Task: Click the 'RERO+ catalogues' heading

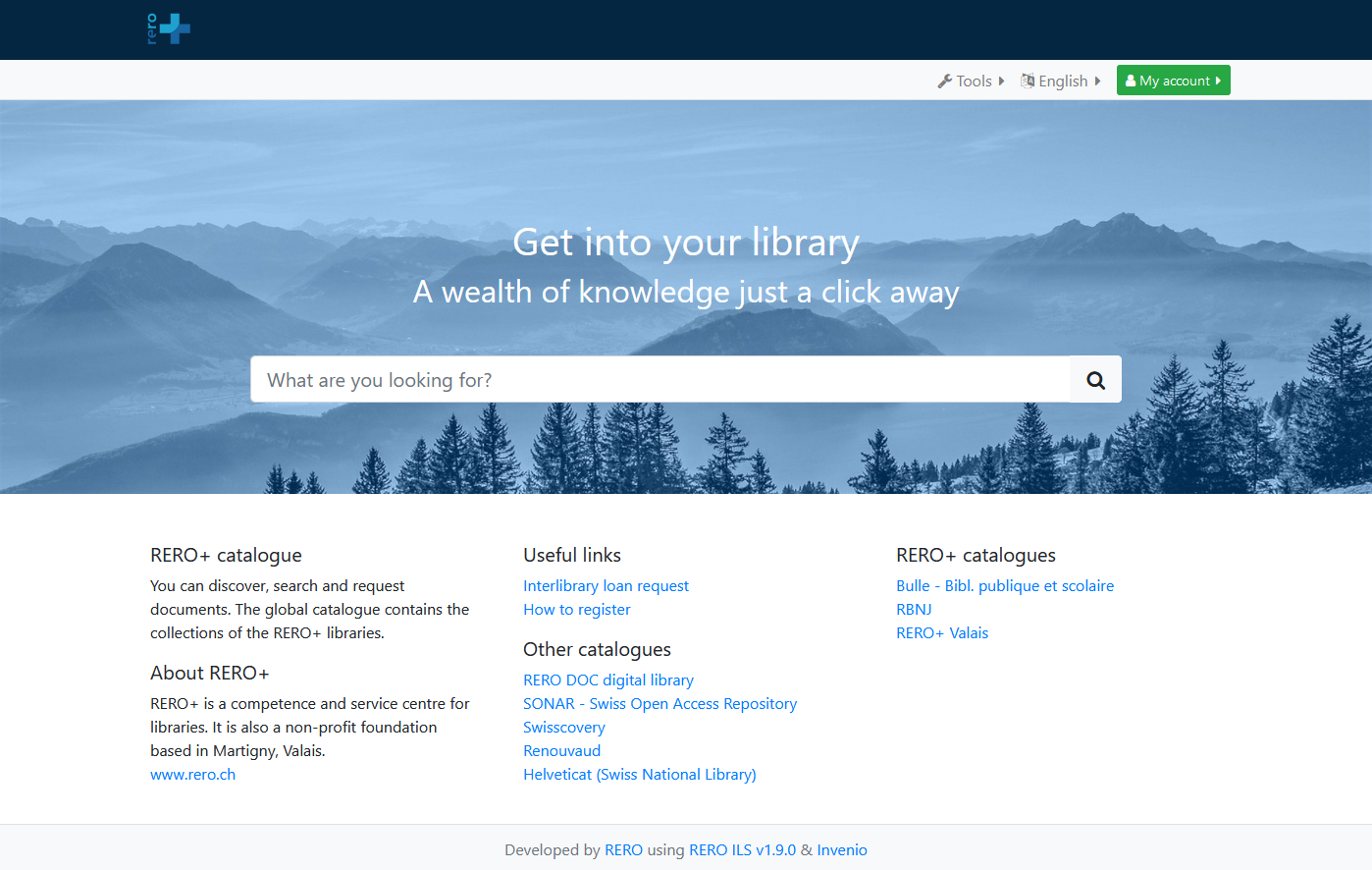Action: 976,556
